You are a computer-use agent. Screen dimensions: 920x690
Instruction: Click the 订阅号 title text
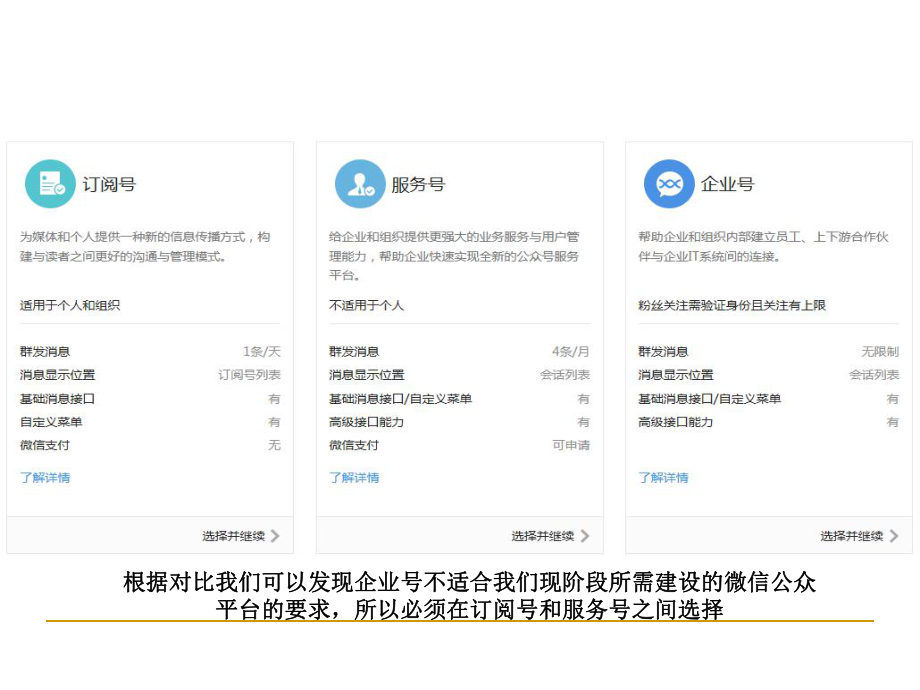click(x=109, y=184)
